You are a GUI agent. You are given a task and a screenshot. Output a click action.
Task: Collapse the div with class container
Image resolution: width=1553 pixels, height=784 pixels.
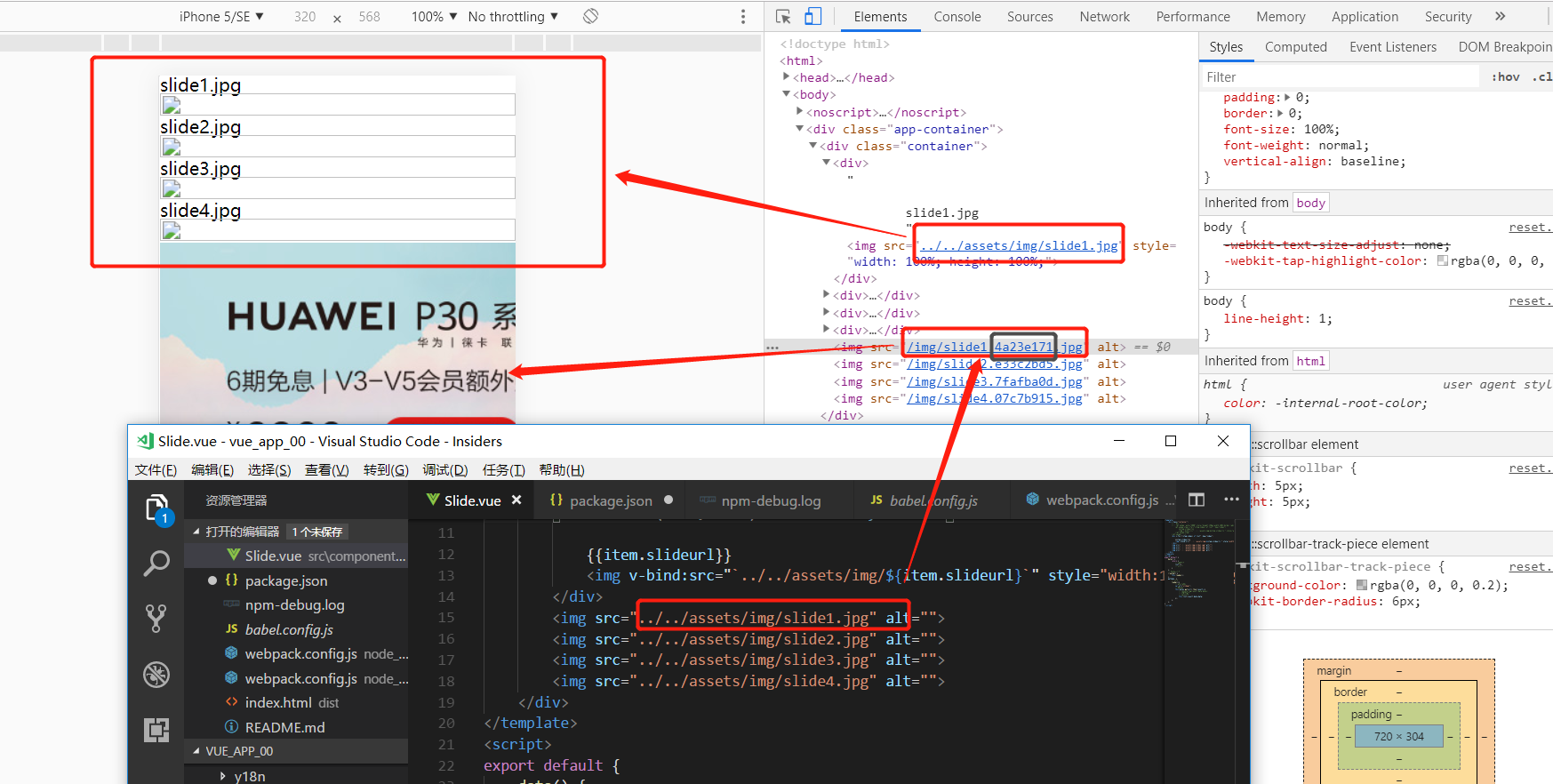813,146
